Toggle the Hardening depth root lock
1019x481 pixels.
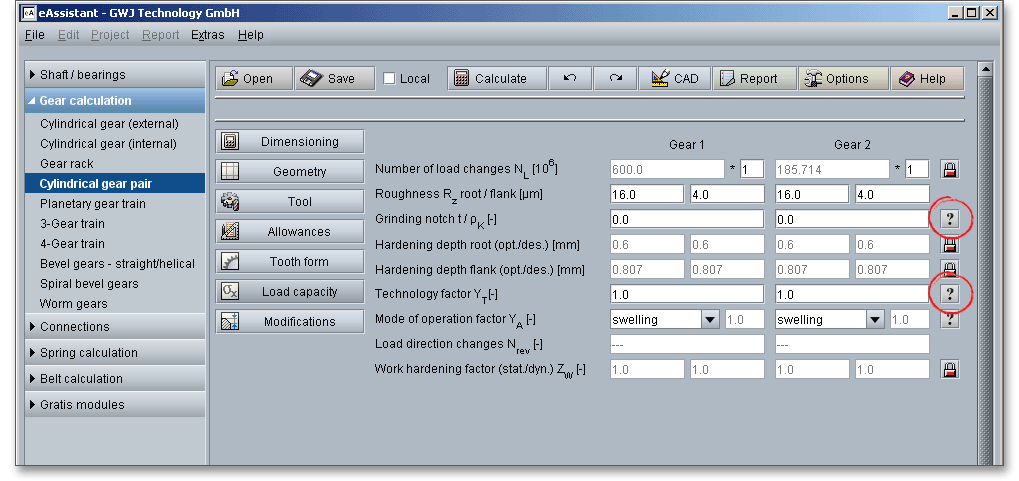coord(949,244)
